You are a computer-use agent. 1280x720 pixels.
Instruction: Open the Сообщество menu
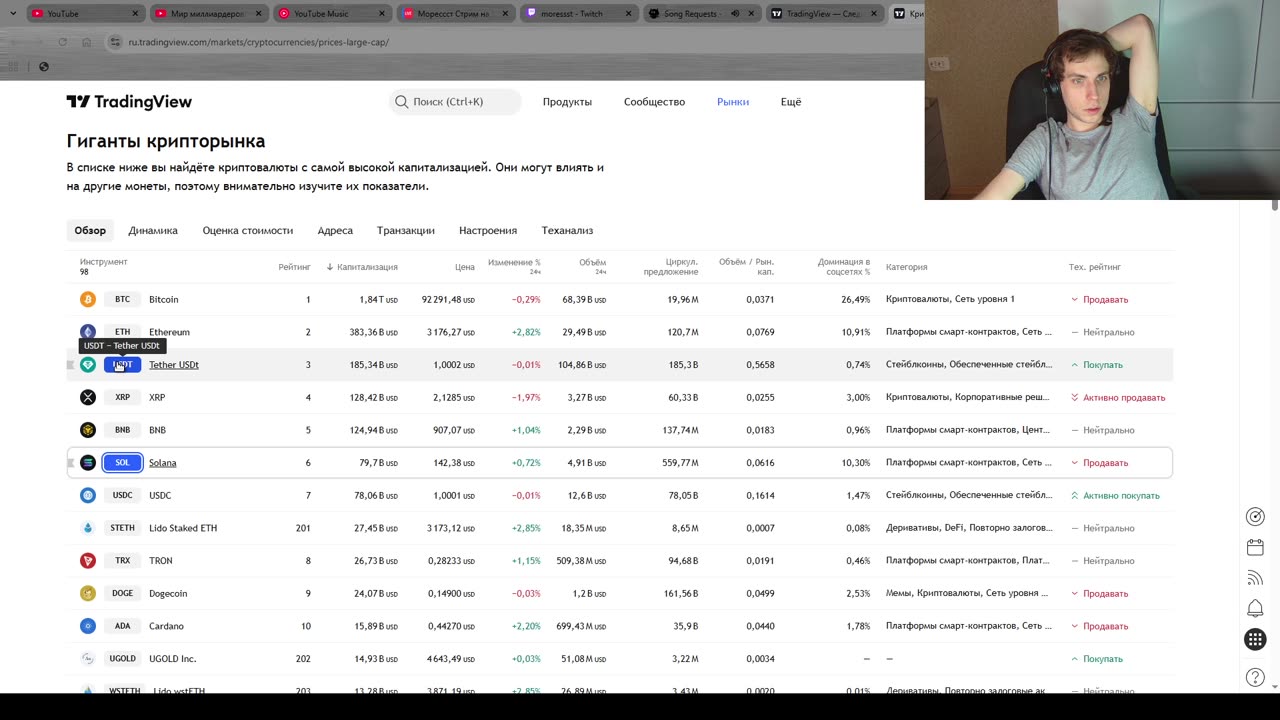[x=654, y=102]
